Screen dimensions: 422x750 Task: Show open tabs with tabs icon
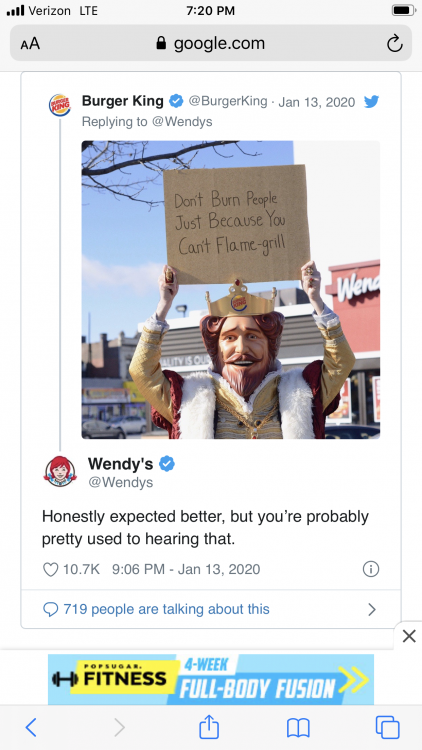coord(388,728)
